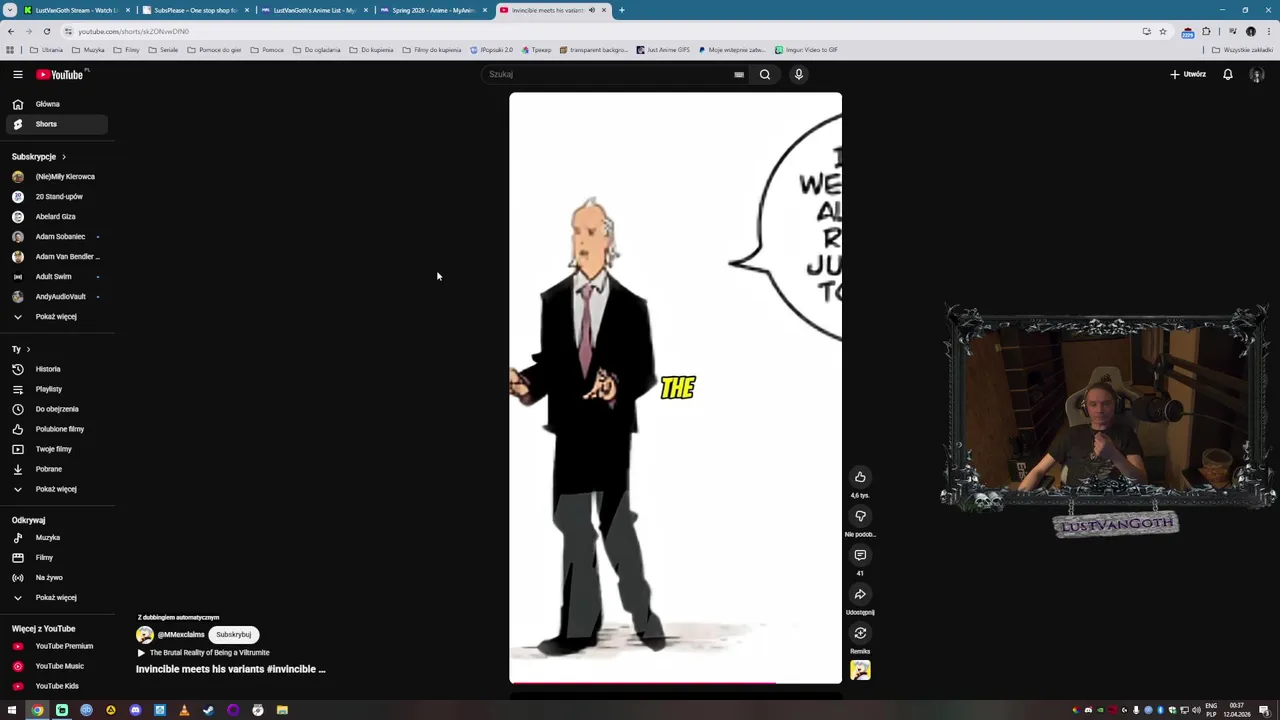Open Do obejrzenia watch later list
The width and height of the screenshot is (1280, 720).
click(57, 409)
